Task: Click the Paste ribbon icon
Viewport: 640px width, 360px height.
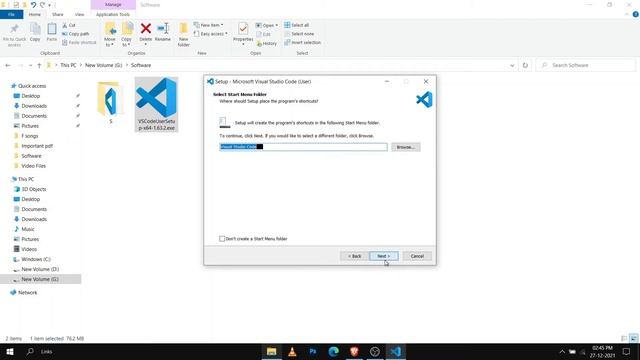Action: (x=52, y=32)
